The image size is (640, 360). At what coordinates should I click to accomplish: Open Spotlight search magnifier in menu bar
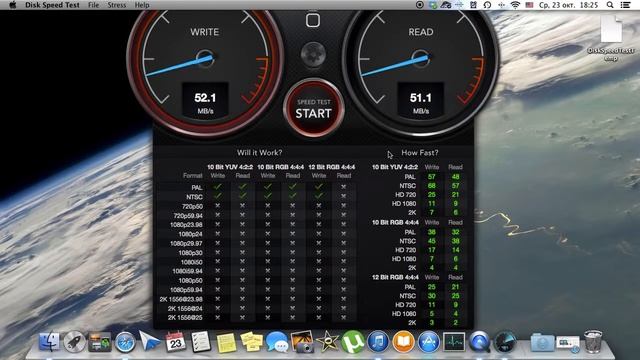tap(610, 5)
